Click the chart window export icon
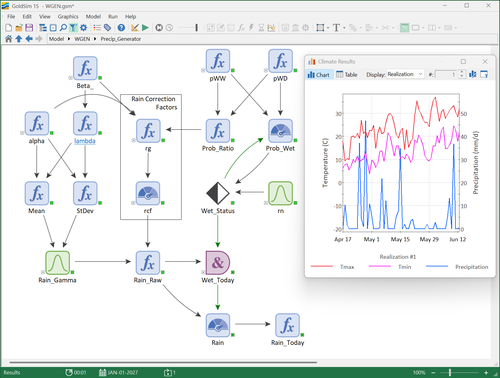The image size is (500, 378). point(484,74)
